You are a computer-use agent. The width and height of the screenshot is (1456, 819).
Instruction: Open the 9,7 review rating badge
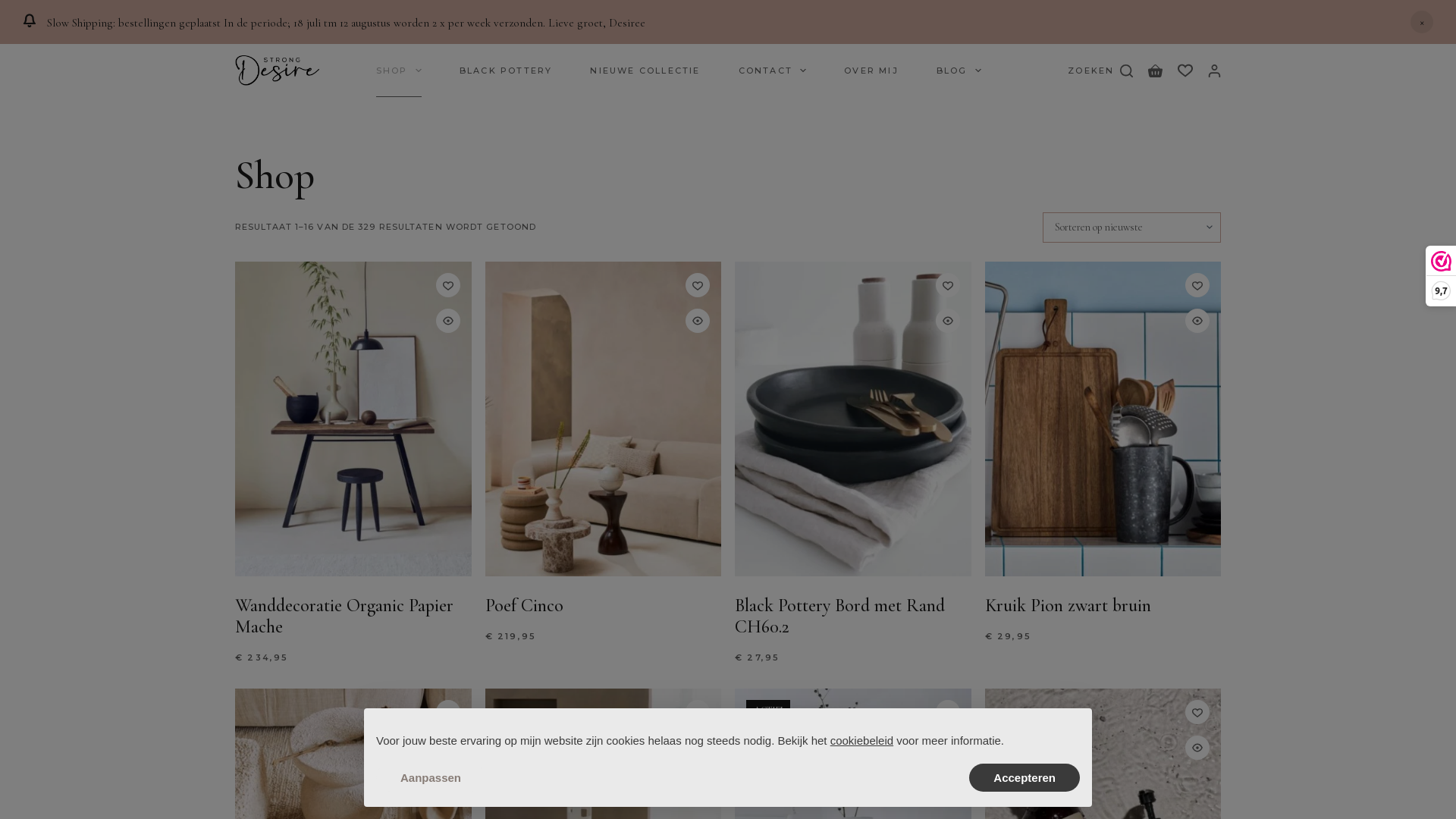(1441, 291)
